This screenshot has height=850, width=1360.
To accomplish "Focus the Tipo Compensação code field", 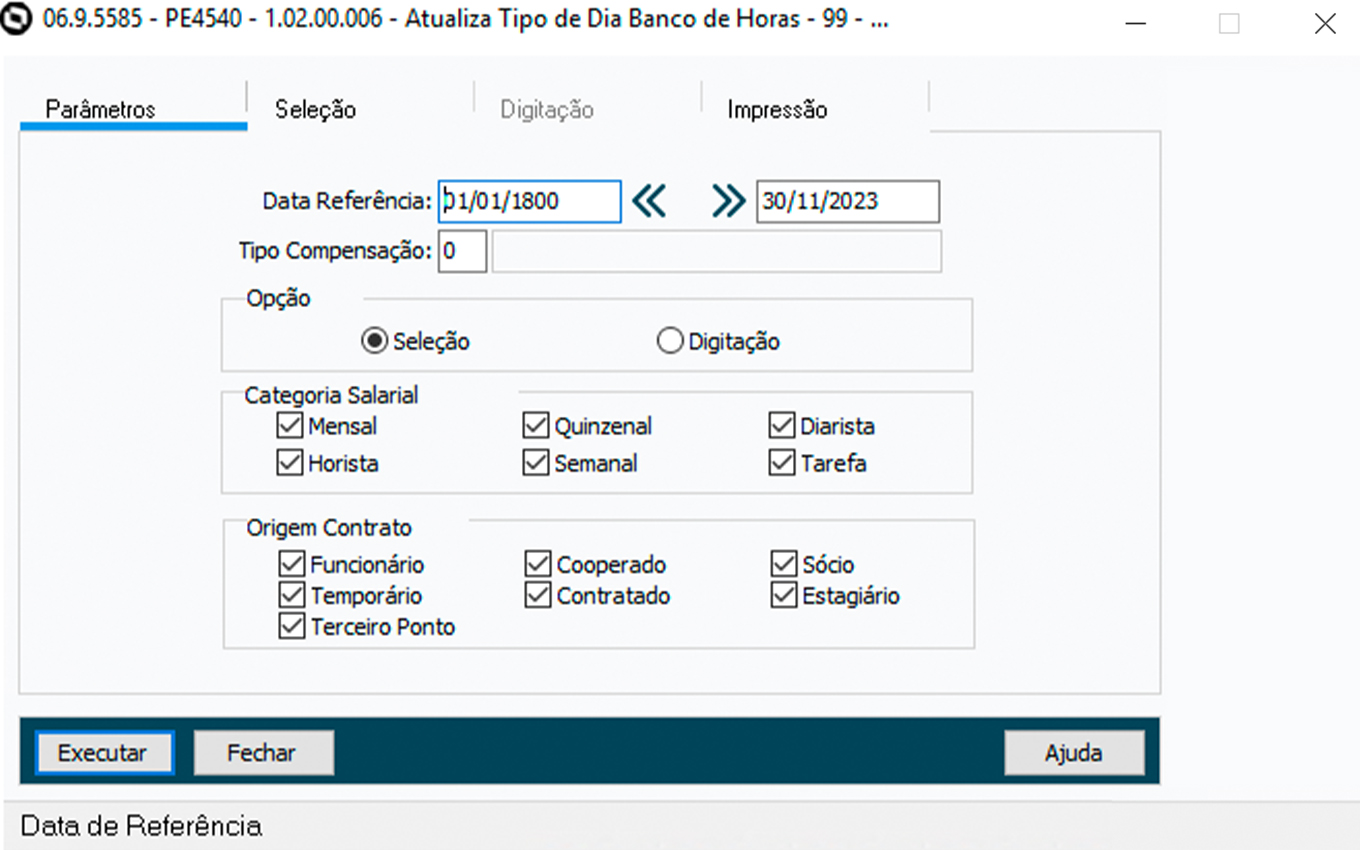I will 462,252.
